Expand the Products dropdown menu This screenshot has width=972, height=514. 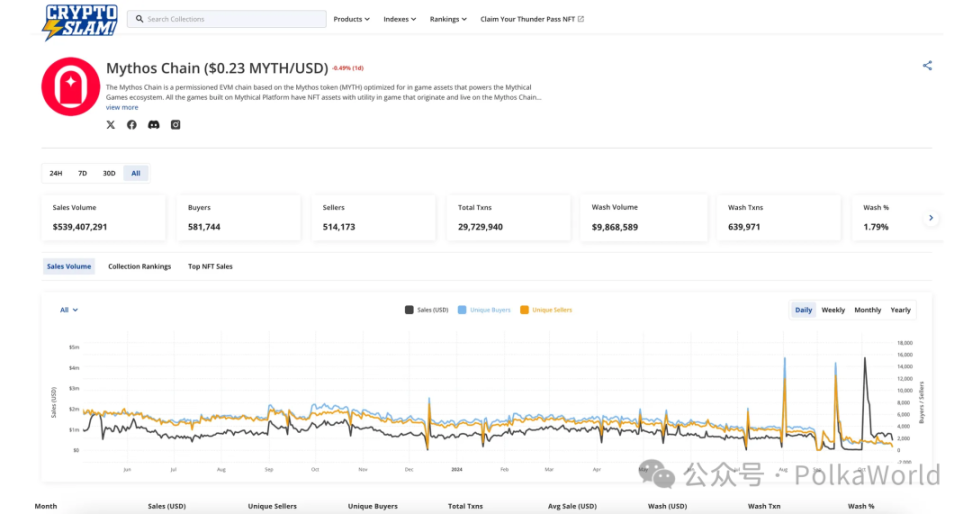coord(351,19)
